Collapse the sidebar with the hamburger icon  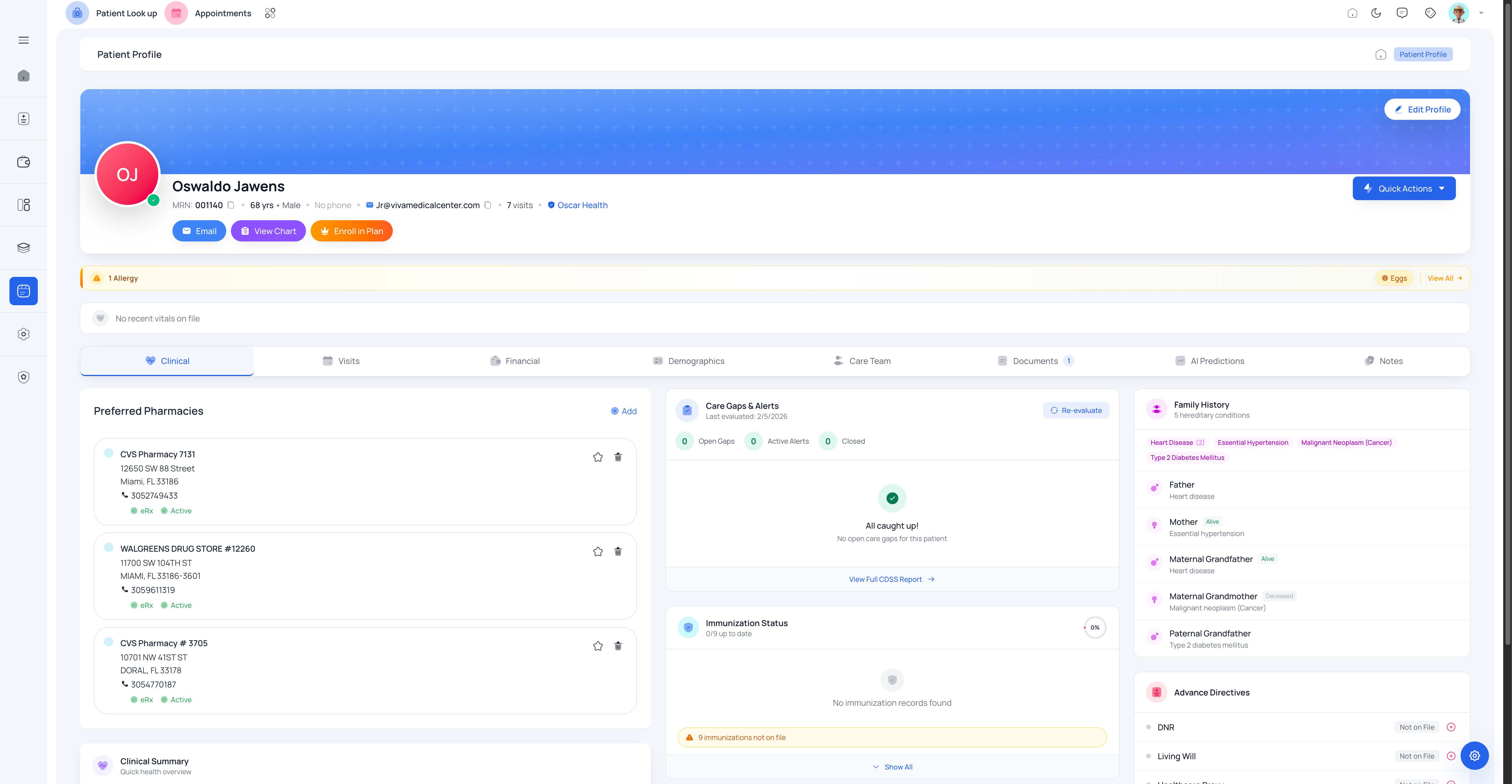coord(24,39)
